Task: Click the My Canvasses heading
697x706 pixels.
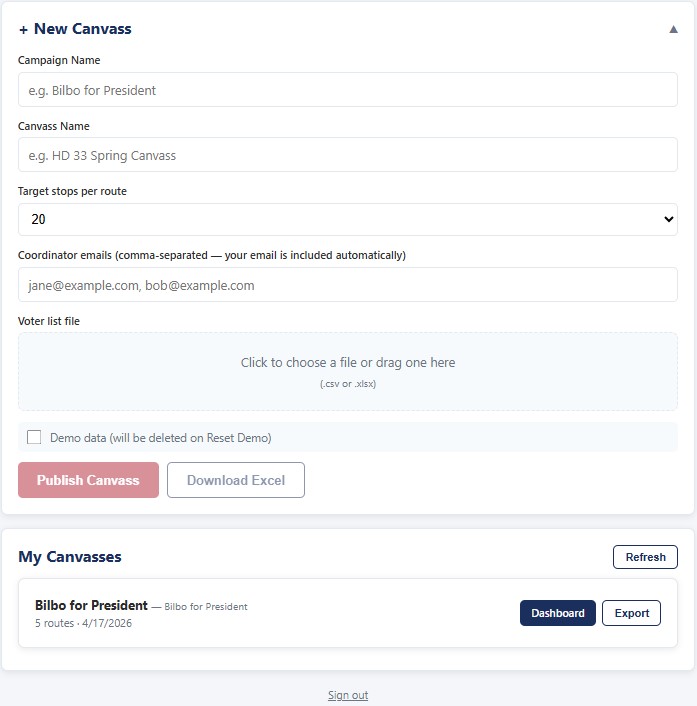Action: click(x=70, y=557)
